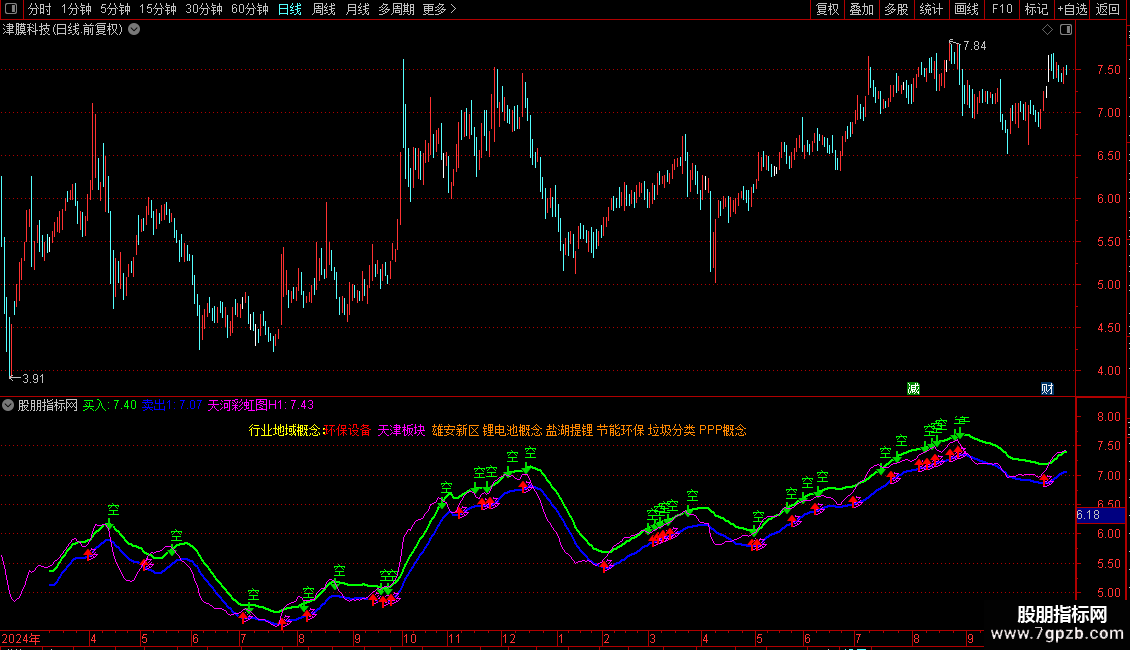Open the 津膜科技 title dropdown arrow

pos(134,30)
